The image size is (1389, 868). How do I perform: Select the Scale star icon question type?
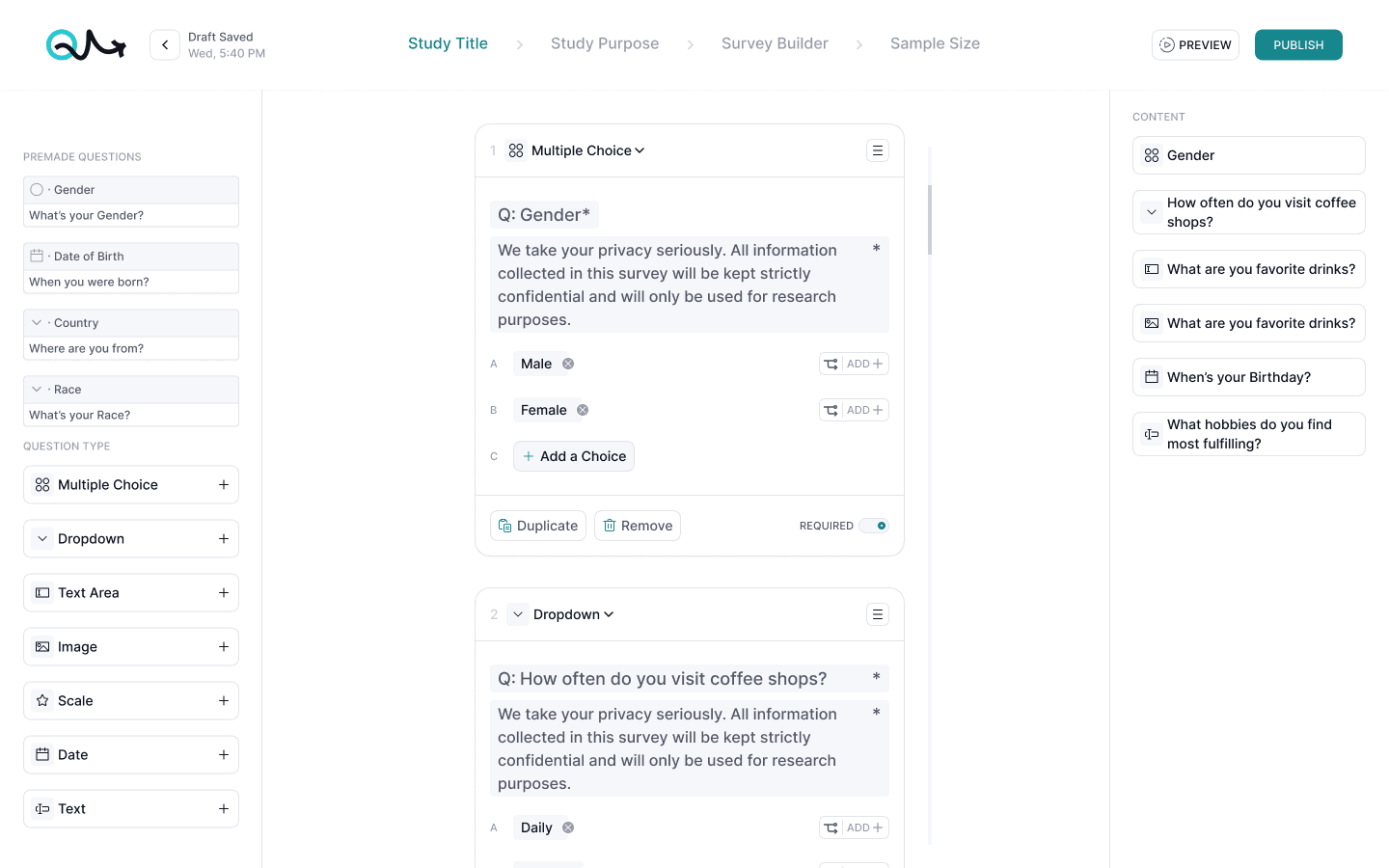point(41,700)
